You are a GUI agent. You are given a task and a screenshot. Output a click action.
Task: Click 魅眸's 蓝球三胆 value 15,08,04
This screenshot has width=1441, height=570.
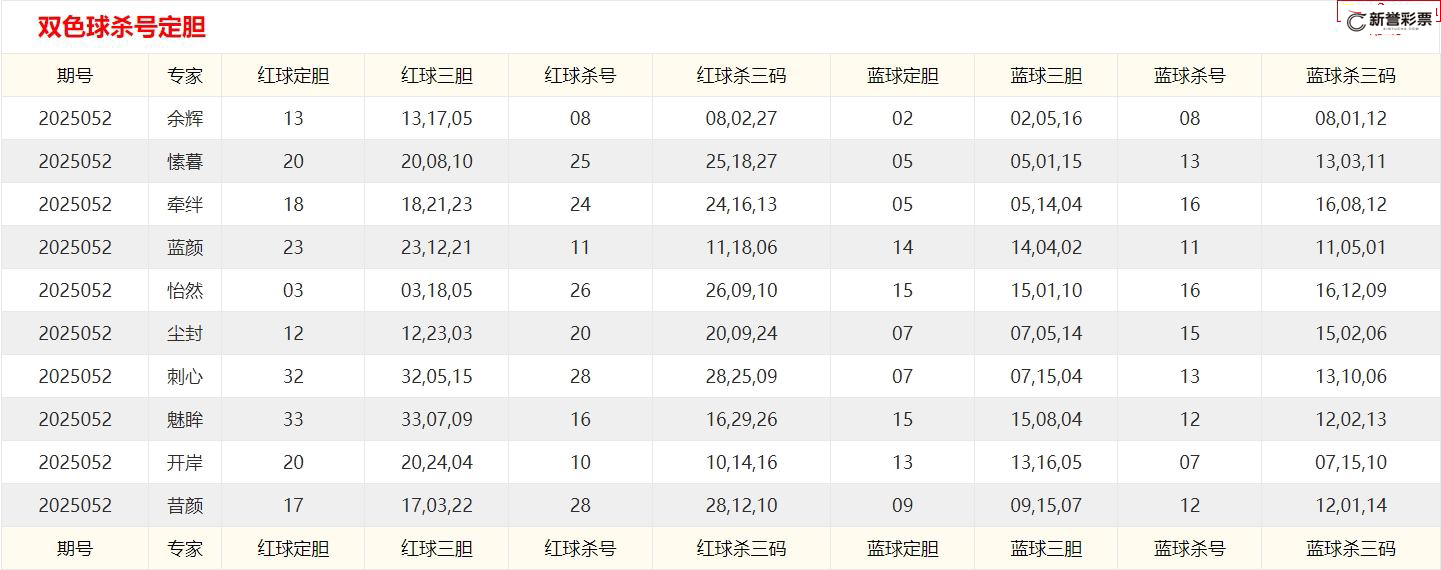pos(1046,419)
